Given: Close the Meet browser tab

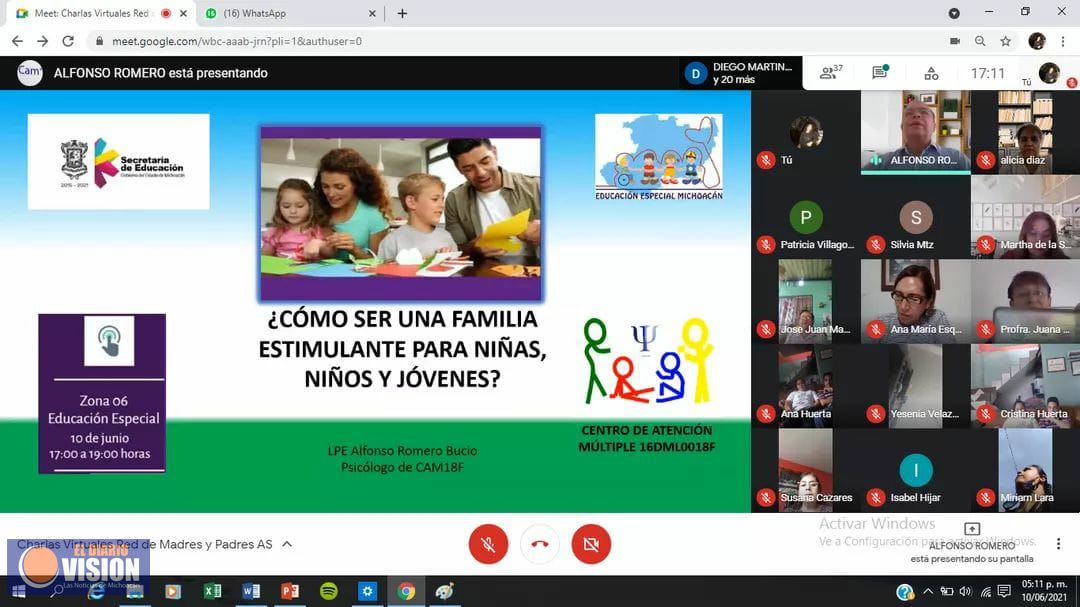Looking at the screenshot, I should click(x=183, y=13).
